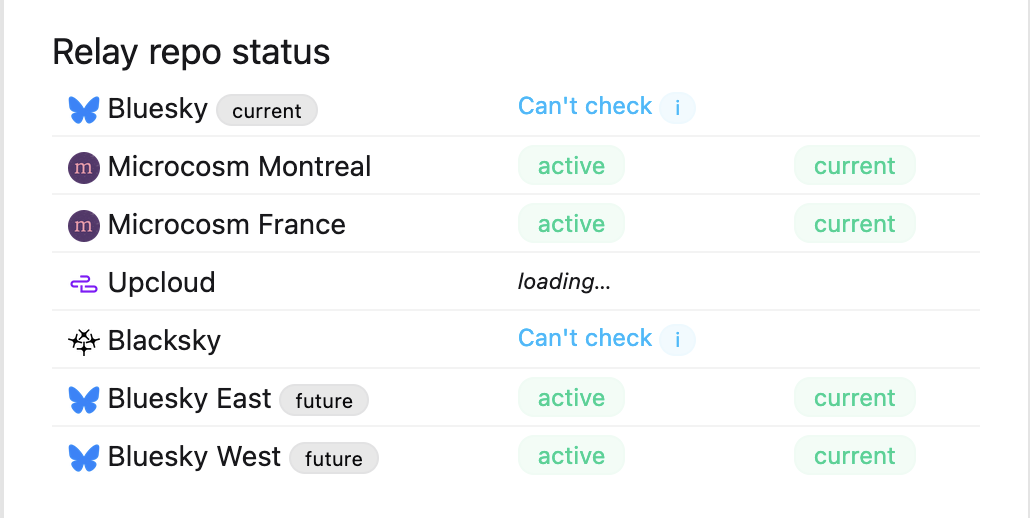The width and height of the screenshot is (1030, 518).
Task: Click Blacksky's "Can't check" link
Action: click(585, 339)
